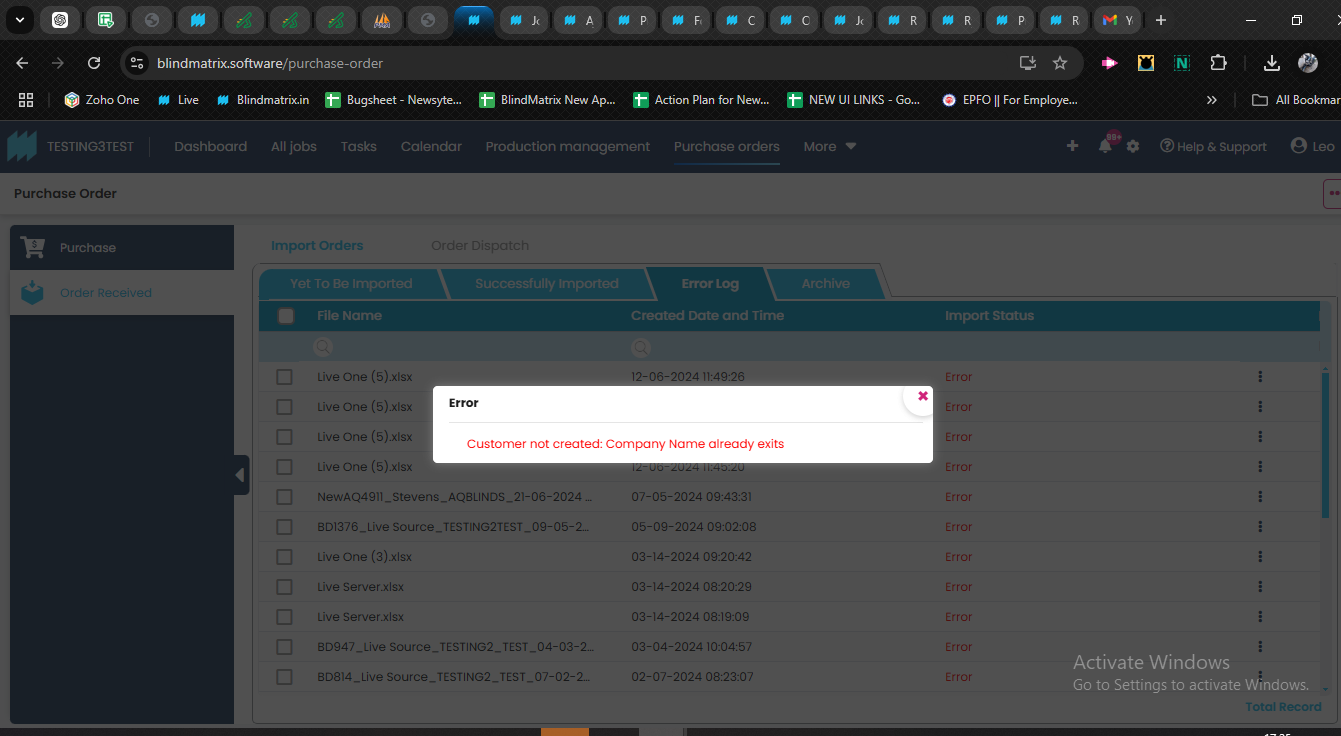The image size is (1341, 736).
Task: Close the Error dialog with the X
Action: [922, 396]
